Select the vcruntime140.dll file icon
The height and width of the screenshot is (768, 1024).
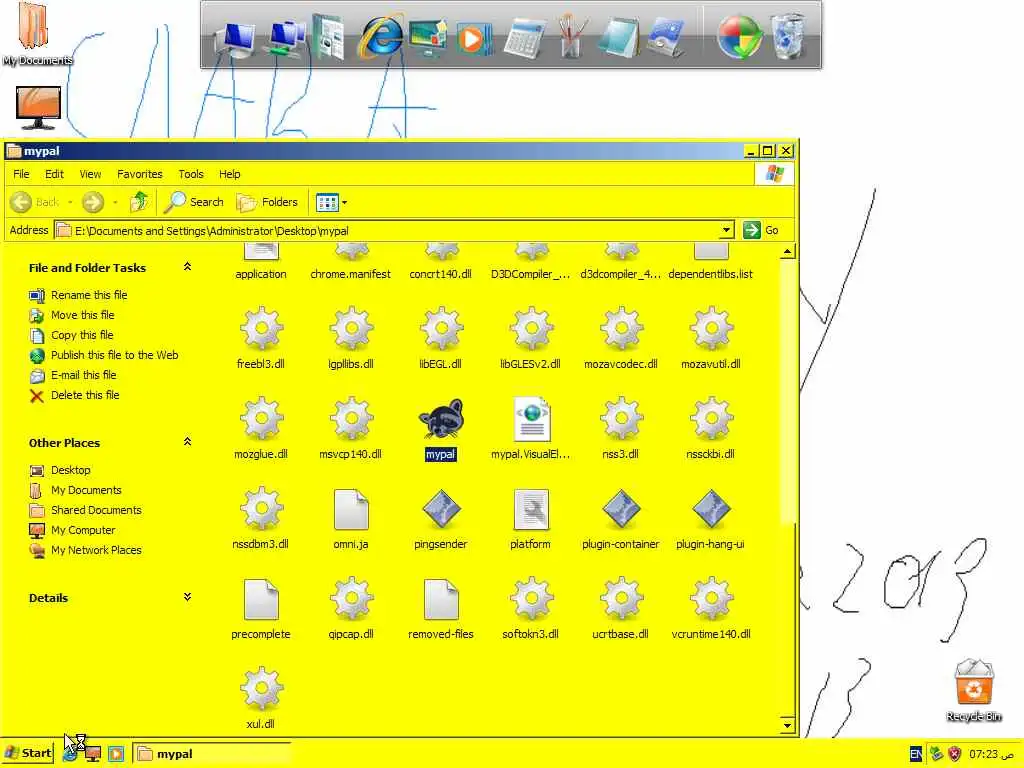[711, 599]
